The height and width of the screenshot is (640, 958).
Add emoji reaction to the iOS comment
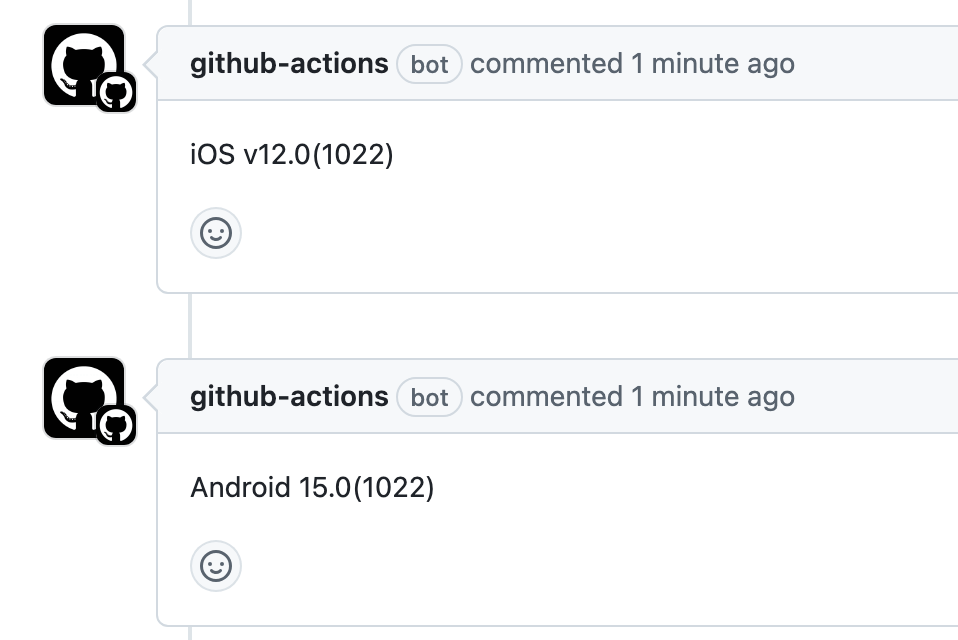(x=216, y=233)
